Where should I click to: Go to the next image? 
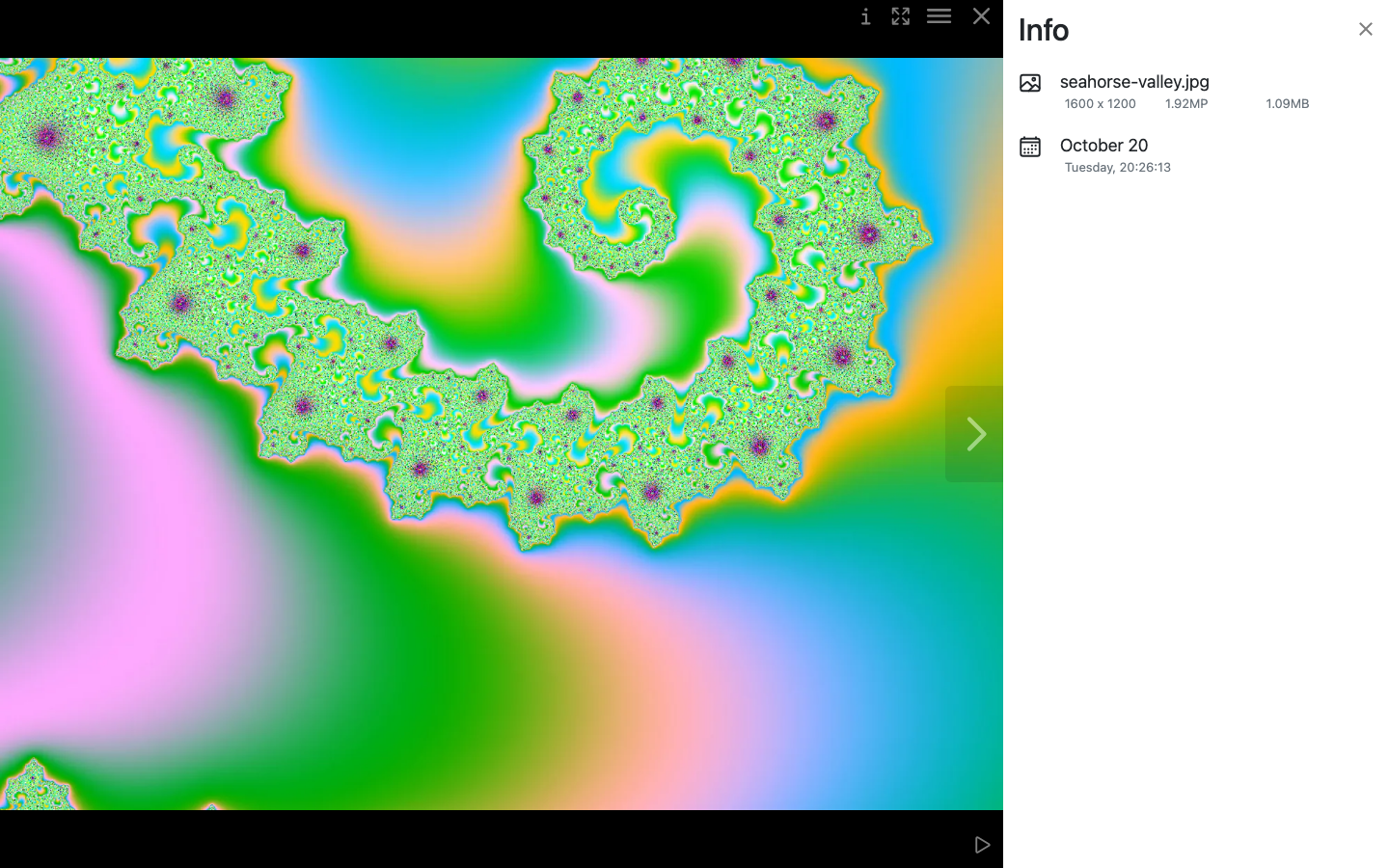click(x=974, y=434)
